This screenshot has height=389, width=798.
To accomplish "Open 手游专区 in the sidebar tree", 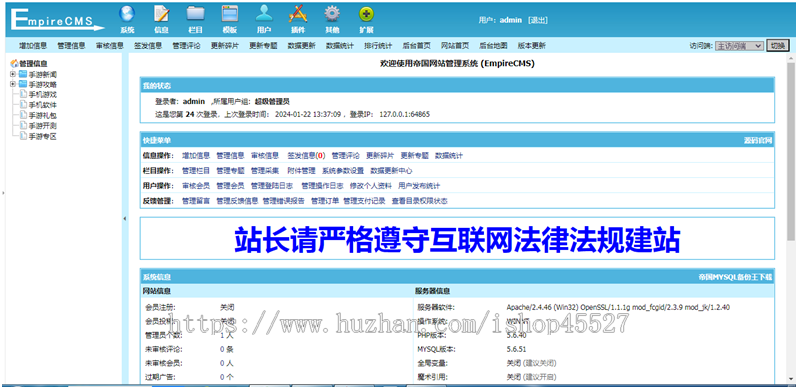I will click(43, 136).
